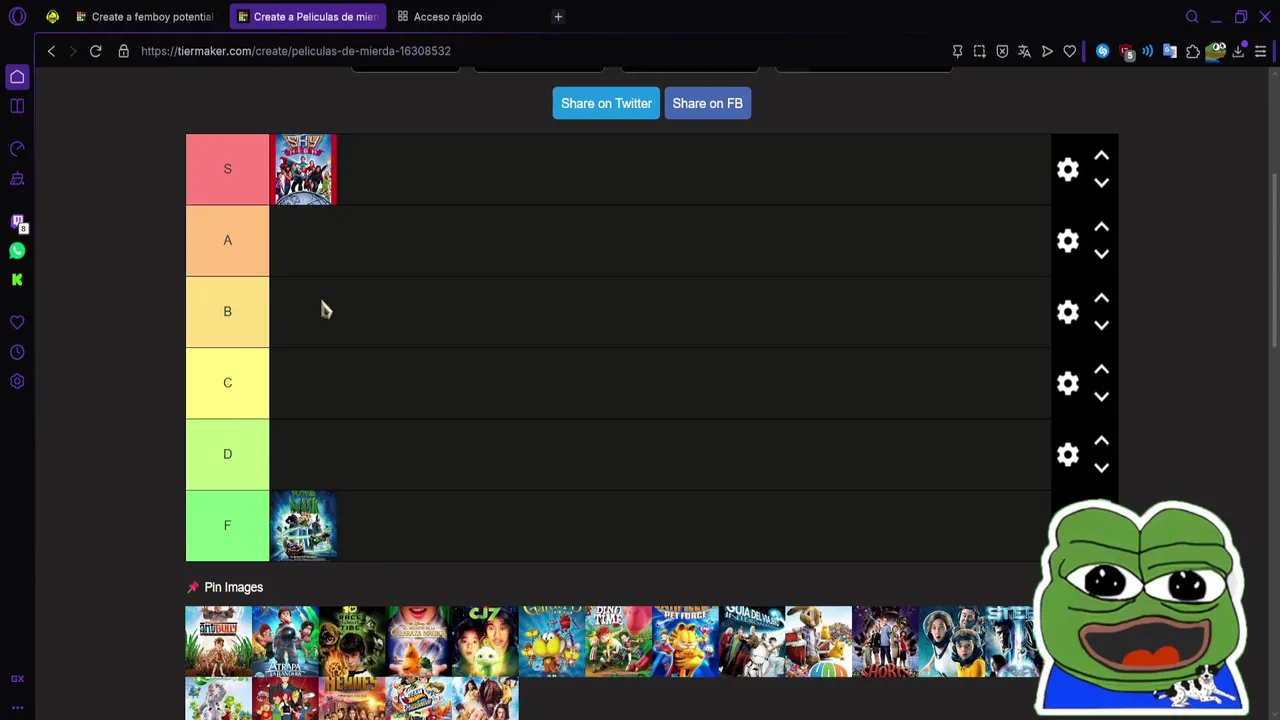Click the three-dots sidebar setup icon
This screenshot has width=1280, height=720.
(x=17, y=707)
